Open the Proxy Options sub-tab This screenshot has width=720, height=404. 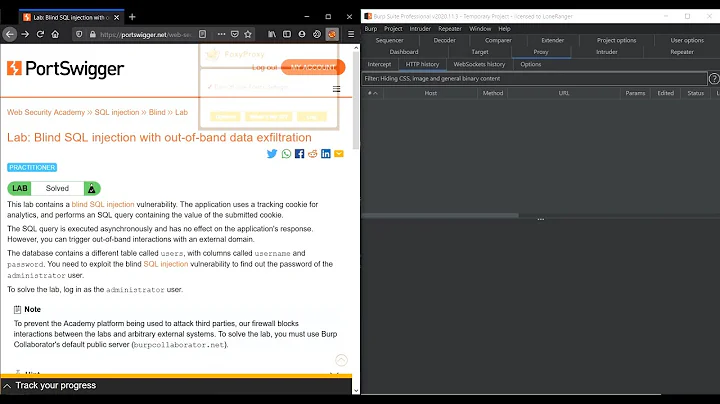pos(530,64)
